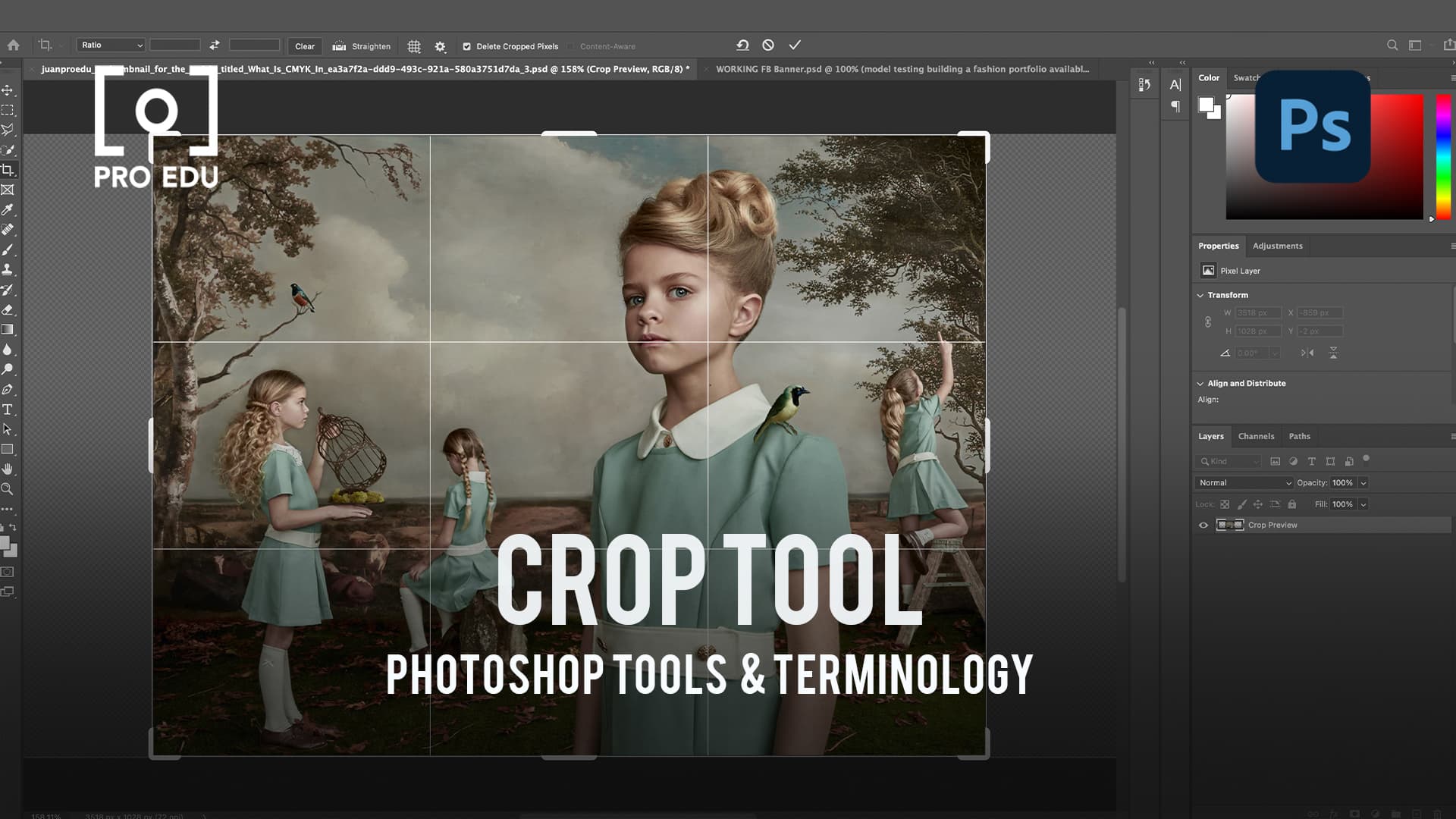Open the crop overlay grid options
This screenshot has width=1456, height=819.
414,45
